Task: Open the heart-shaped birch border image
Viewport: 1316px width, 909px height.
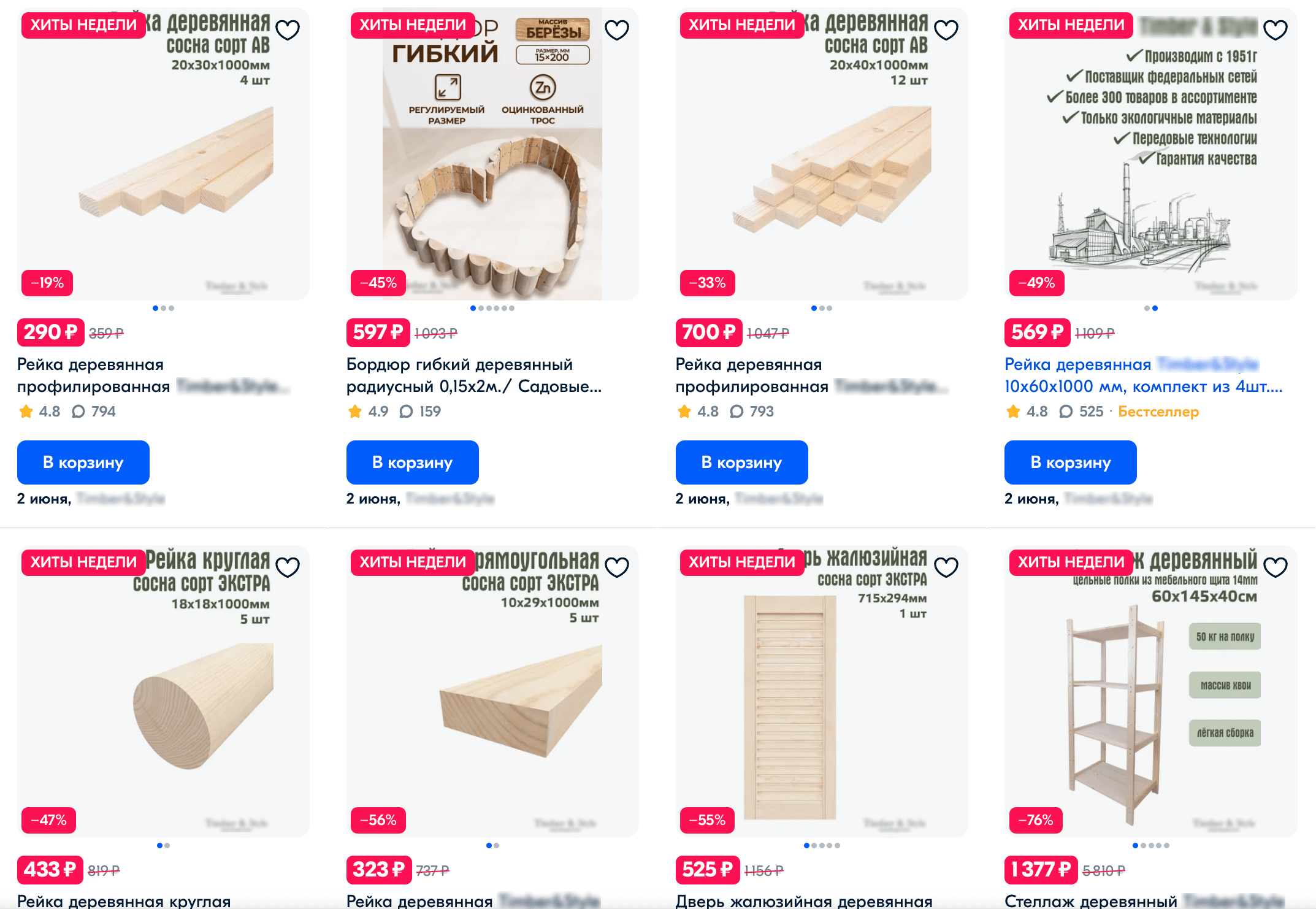Action: click(x=492, y=154)
